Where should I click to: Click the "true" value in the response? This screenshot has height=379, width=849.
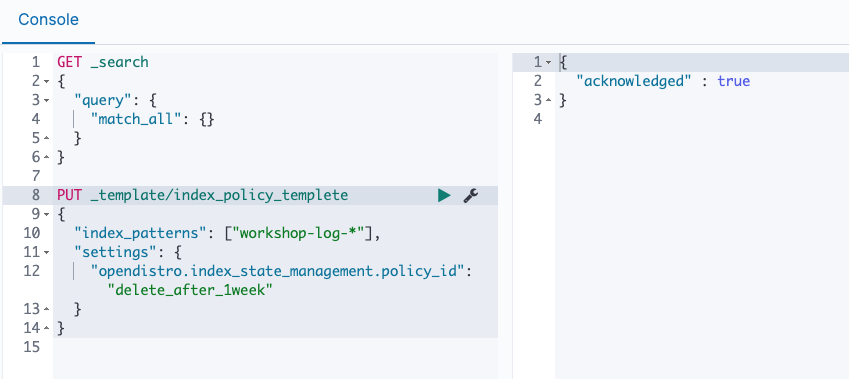734,81
